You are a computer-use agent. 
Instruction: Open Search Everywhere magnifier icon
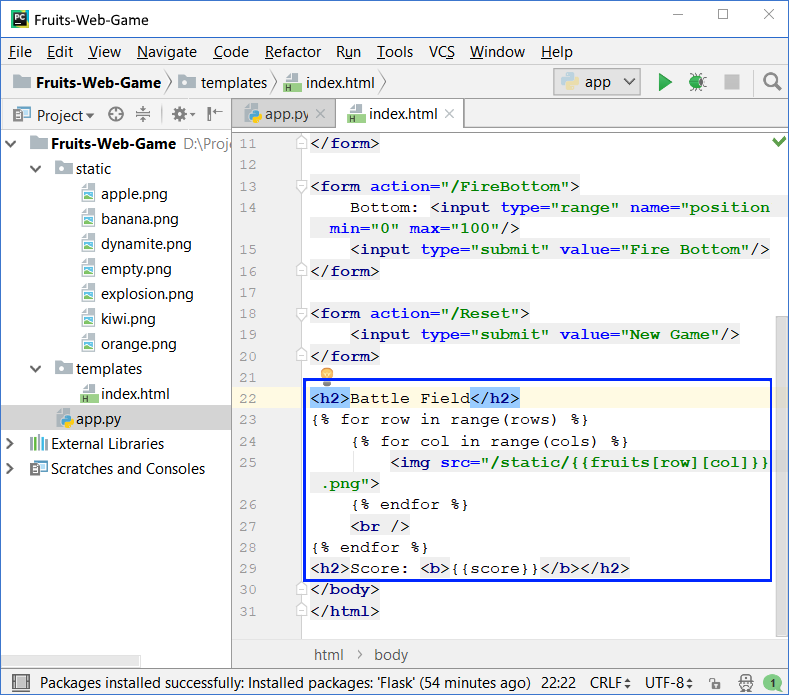point(772,82)
